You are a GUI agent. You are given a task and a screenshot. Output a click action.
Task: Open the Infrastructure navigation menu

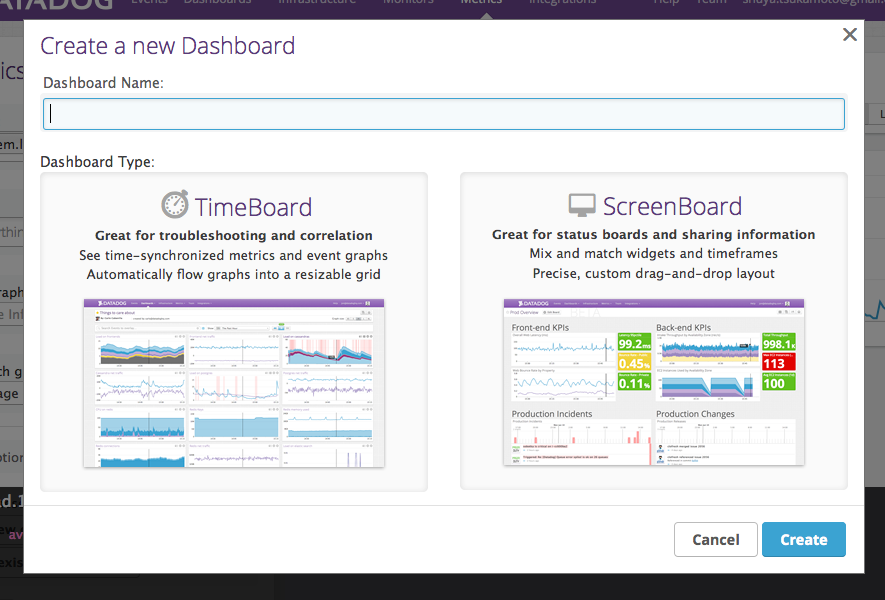coord(317,3)
